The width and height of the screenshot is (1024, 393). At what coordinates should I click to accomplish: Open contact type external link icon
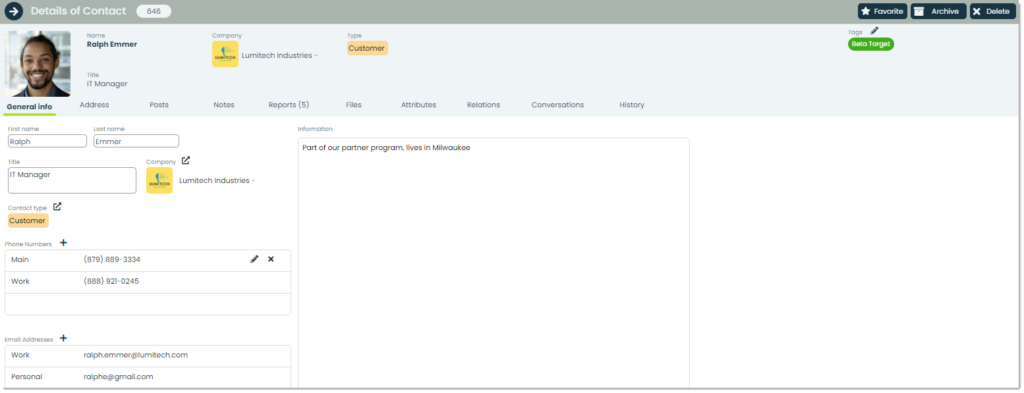point(57,206)
